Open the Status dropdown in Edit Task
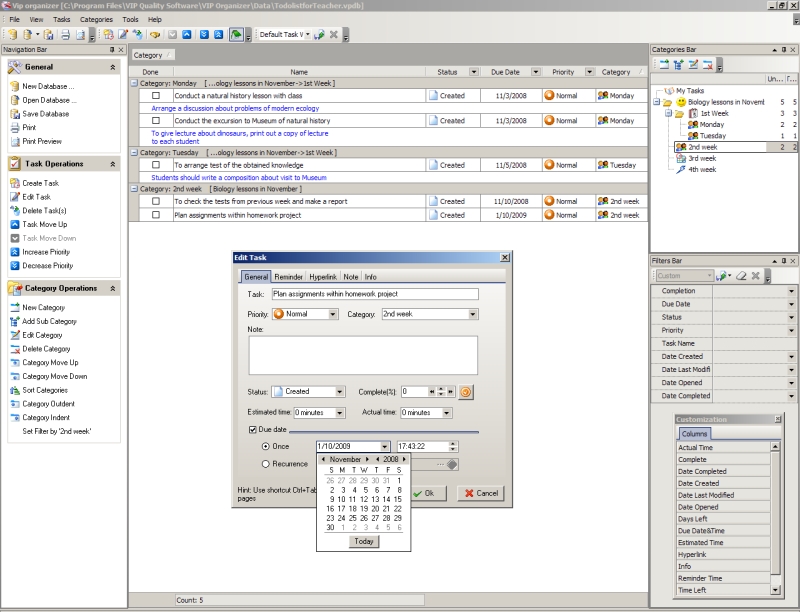The width and height of the screenshot is (800, 612). (340, 392)
